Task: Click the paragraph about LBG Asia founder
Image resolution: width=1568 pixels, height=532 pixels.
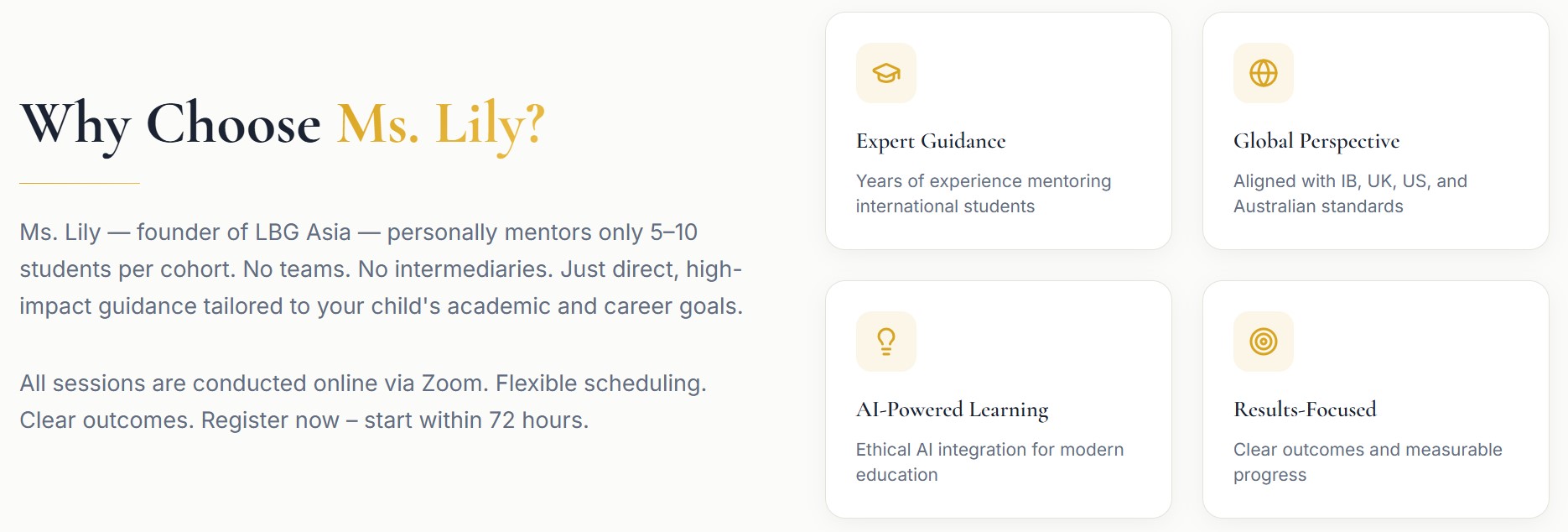Action: (x=381, y=269)
